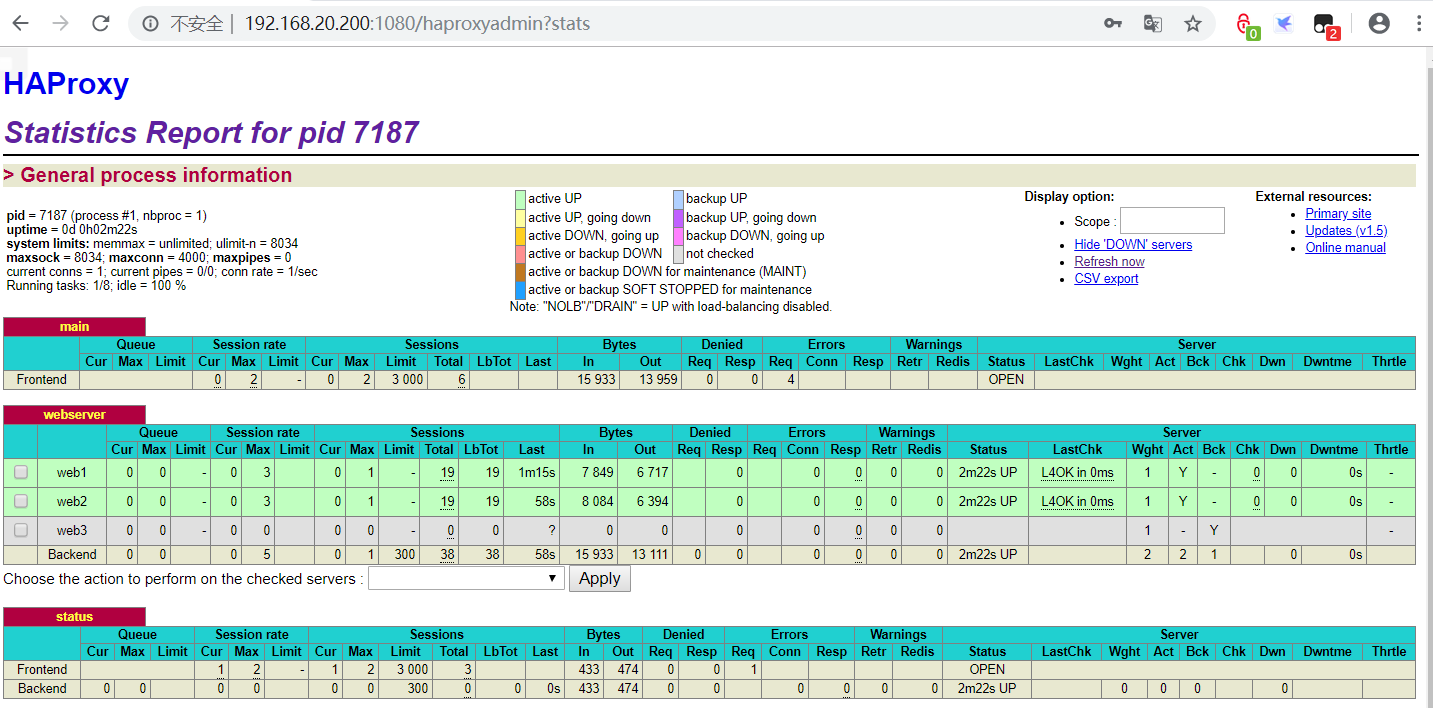This screenshot has height=708, width=1433.
Task: Reload the page with the refresh icon
Action: tap(100, 24)
